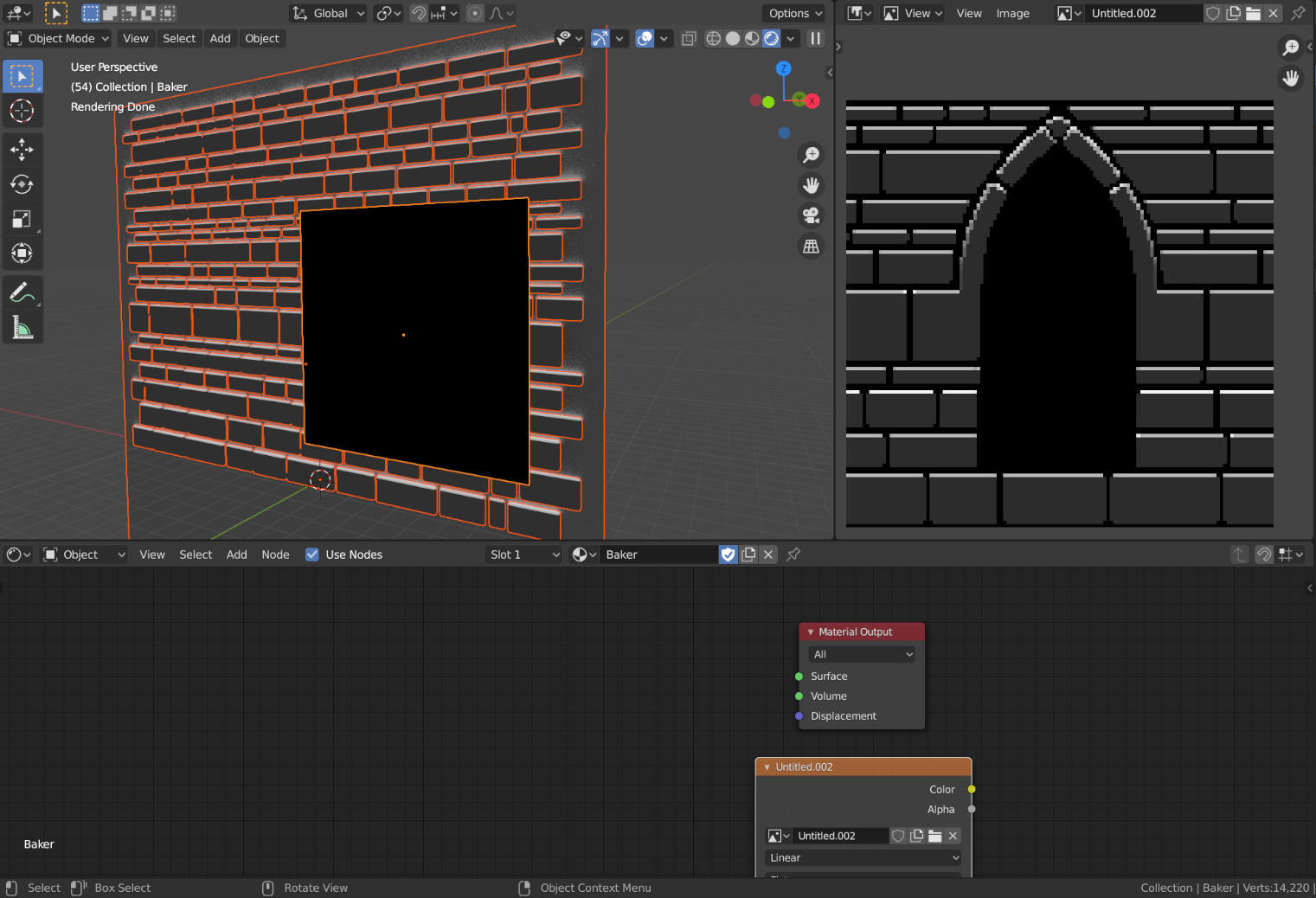
Task: Open the Linear interpolation dropdown on image node
Action: (x=863, y=857)
